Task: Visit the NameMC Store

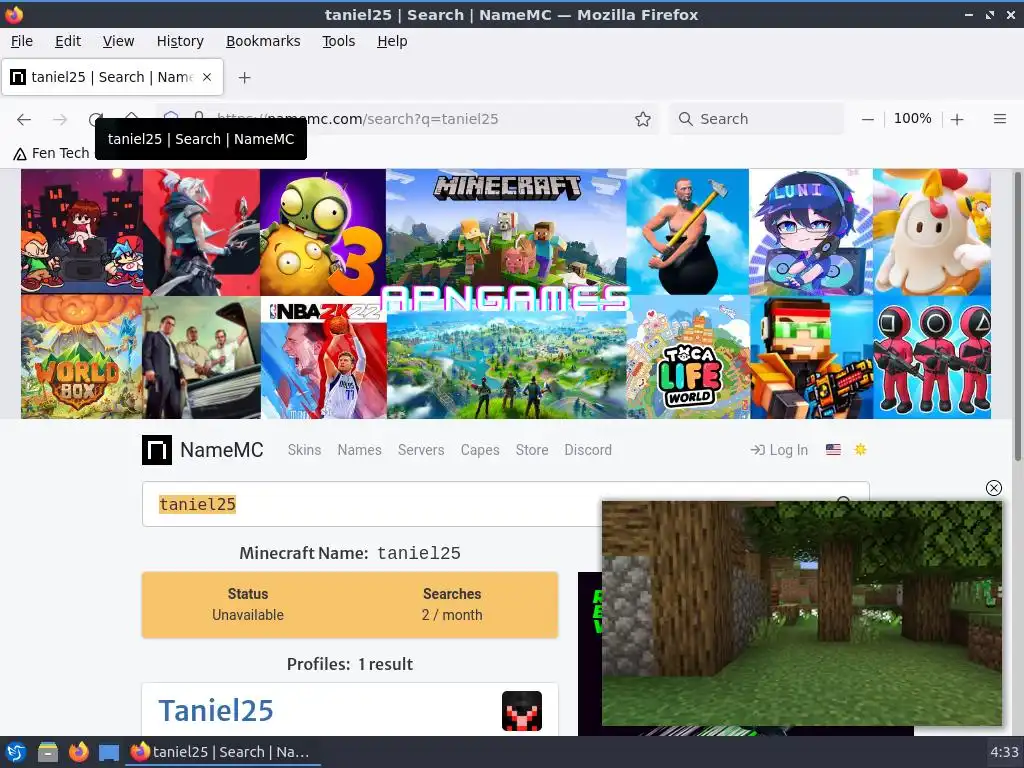Action: tap(532, 450)
